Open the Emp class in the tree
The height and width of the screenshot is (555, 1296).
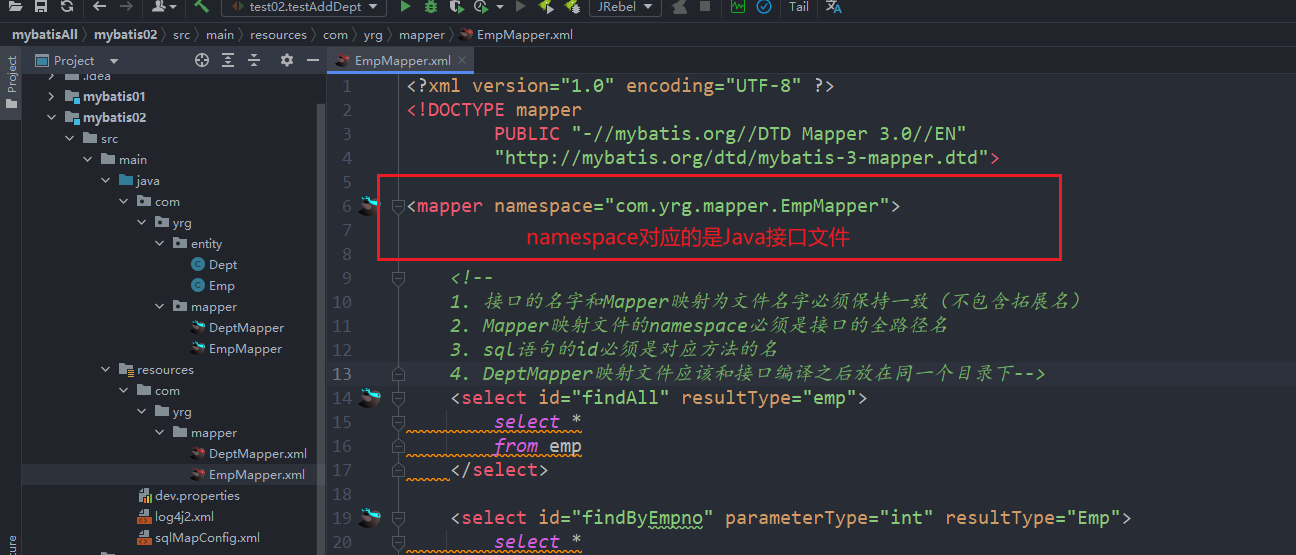pyautogui.click(x=213, y=286)
